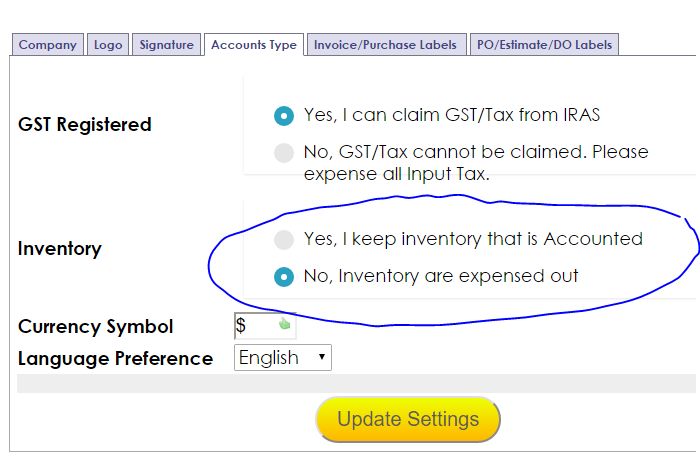Click the 'Language Preference' field label
The image size is (700, 464).
pyautogui.click(x=116, y=358)
